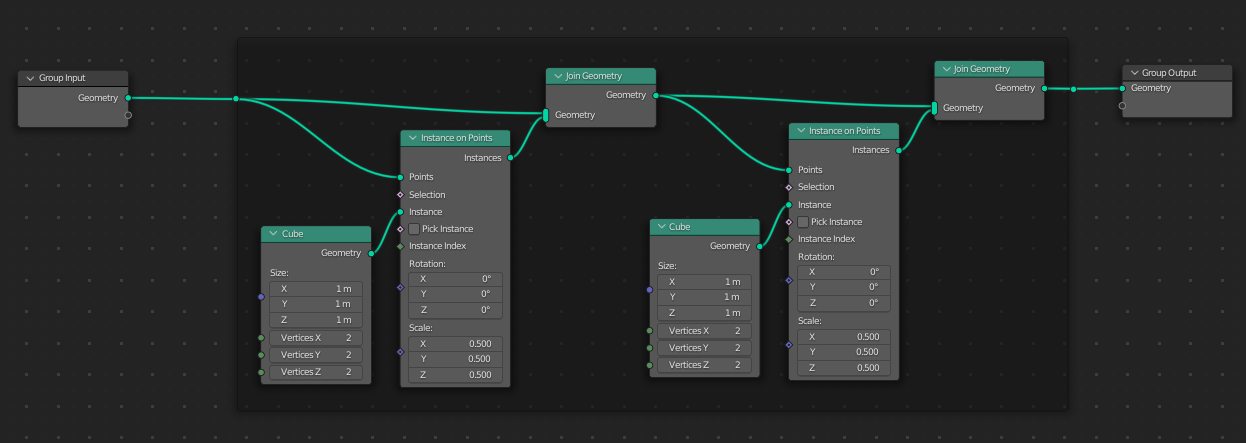Select left Cube node header
This screenshot has height=443, width=1246.
[315, 234]
